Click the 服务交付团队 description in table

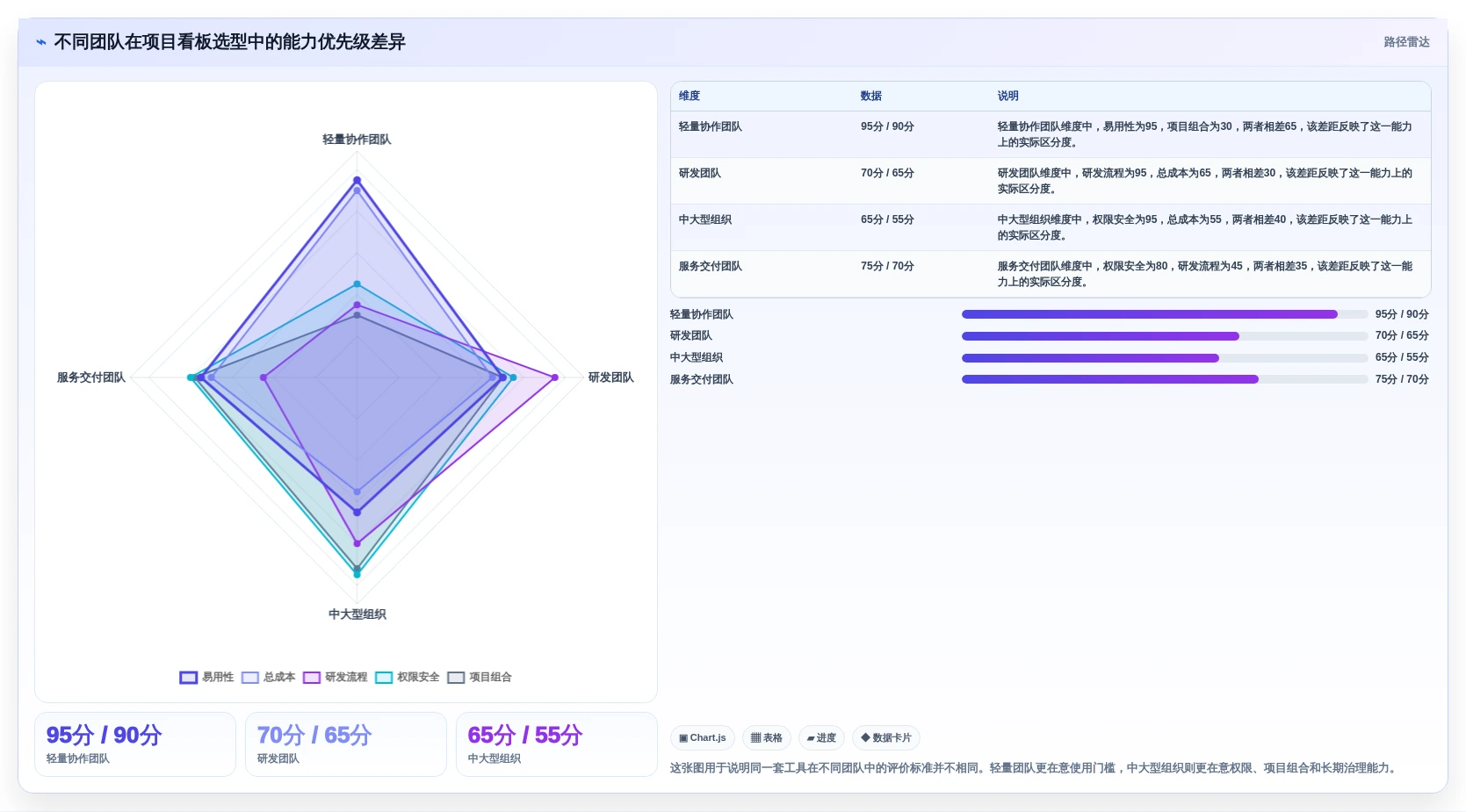1205,274
